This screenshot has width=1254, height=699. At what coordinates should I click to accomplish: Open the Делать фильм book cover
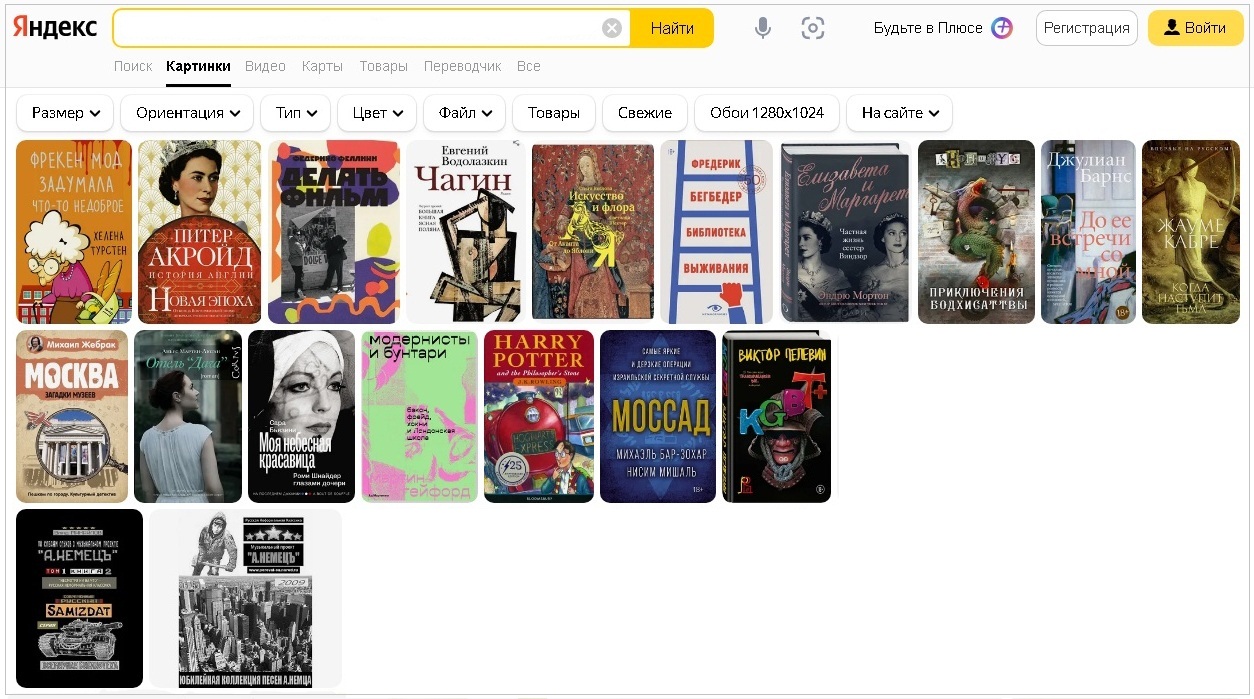(334, 232)
